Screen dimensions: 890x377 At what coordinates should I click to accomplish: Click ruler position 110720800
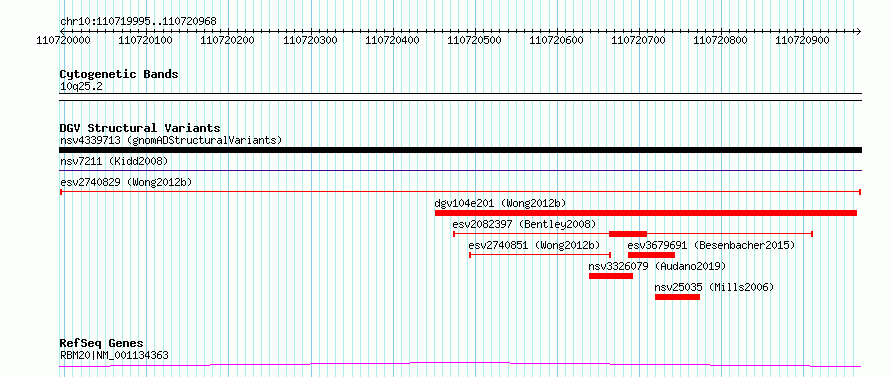point(721,41)
